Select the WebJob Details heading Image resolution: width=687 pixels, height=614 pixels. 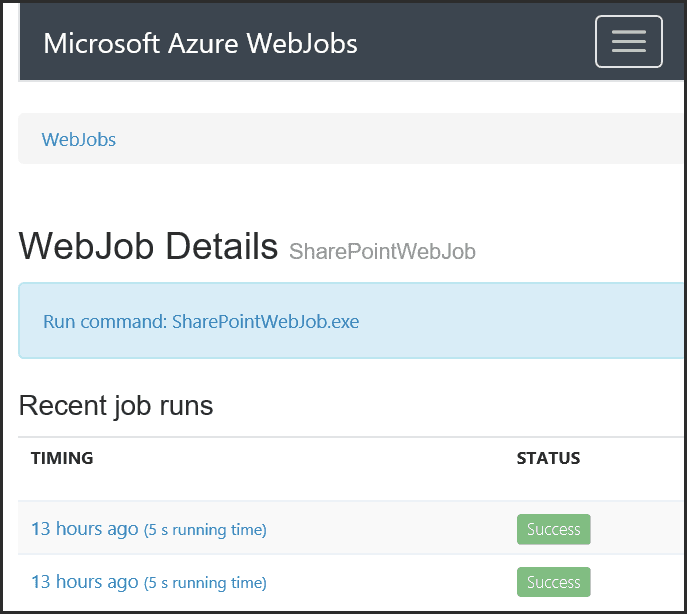click(148, 246)
